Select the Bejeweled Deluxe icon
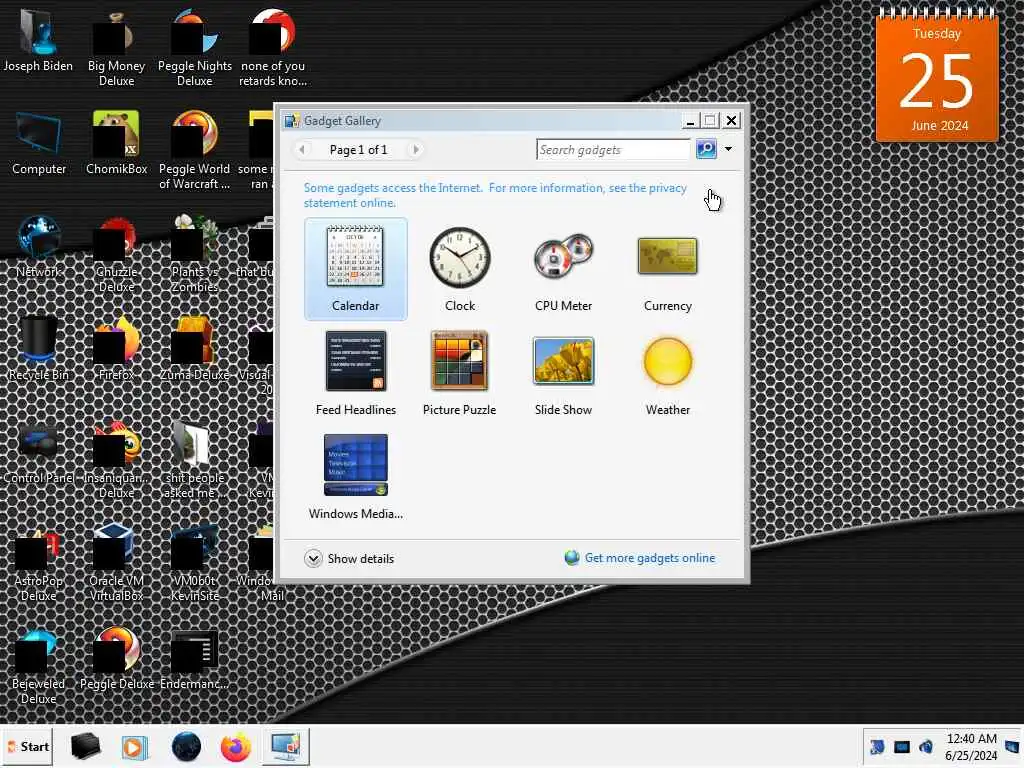1024x768 pixels. point(39,666)
